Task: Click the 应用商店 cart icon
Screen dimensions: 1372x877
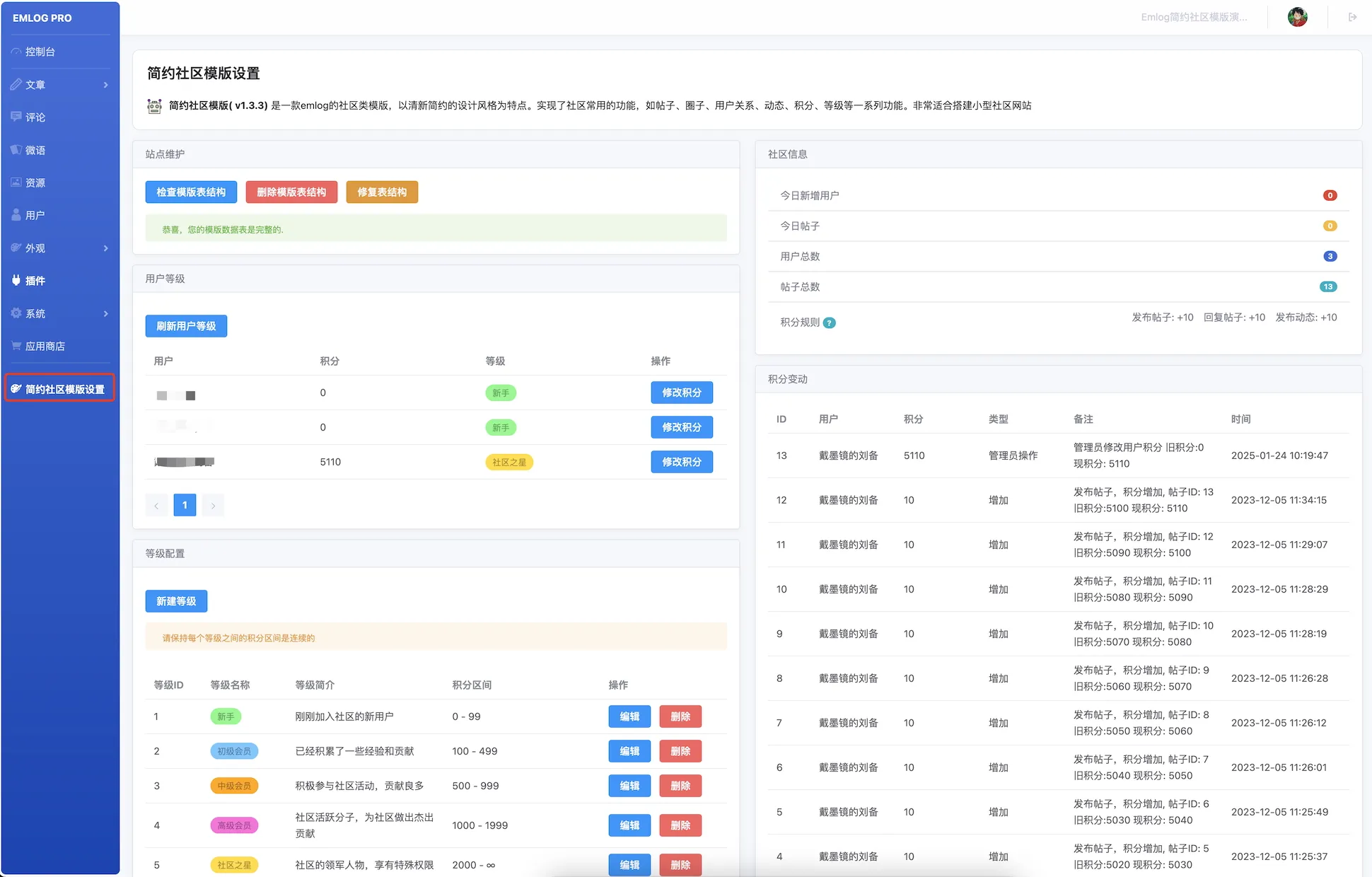Action: click(x=16, y=346)
